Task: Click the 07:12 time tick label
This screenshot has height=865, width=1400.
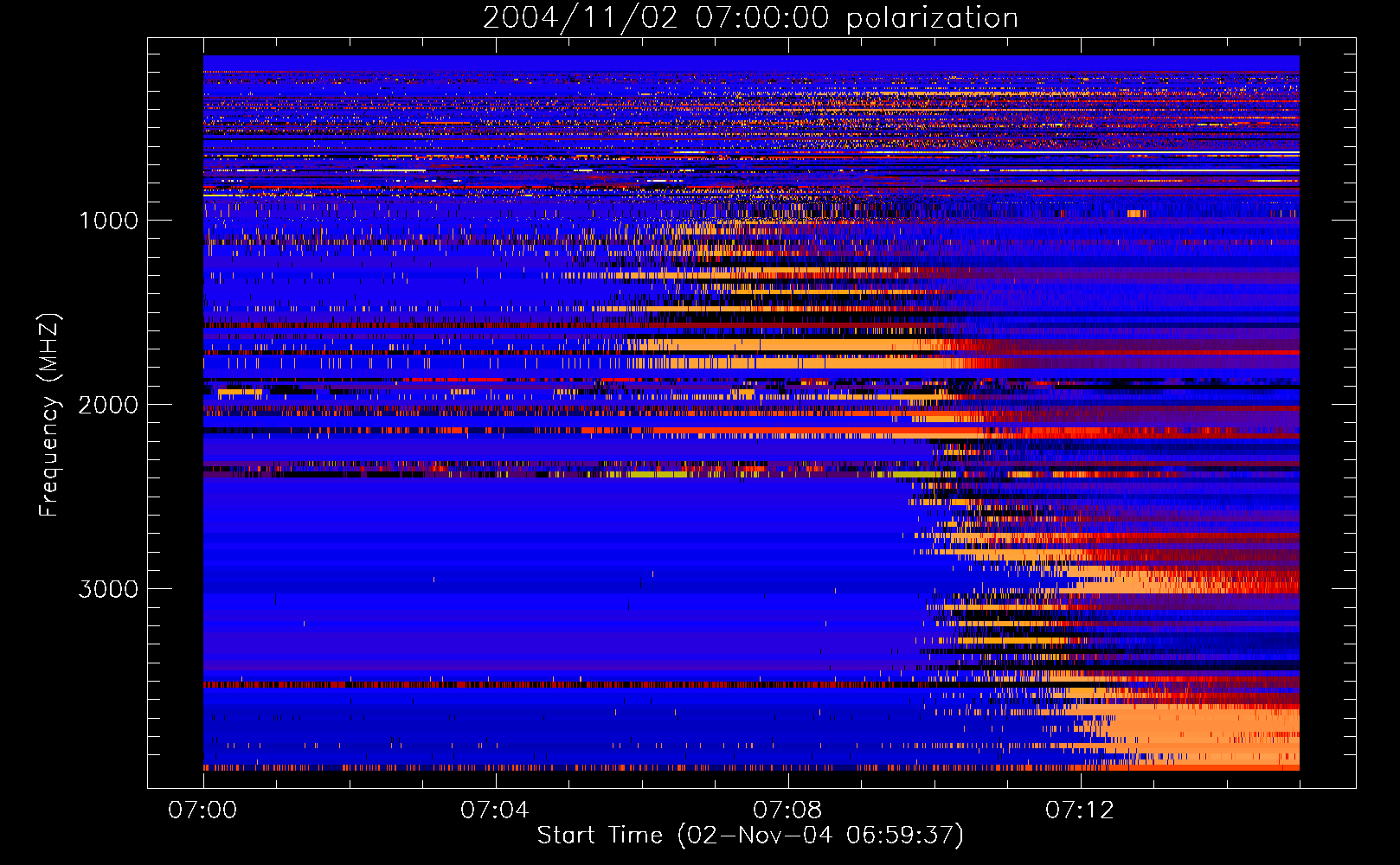Action: [x=1080, y=811]
